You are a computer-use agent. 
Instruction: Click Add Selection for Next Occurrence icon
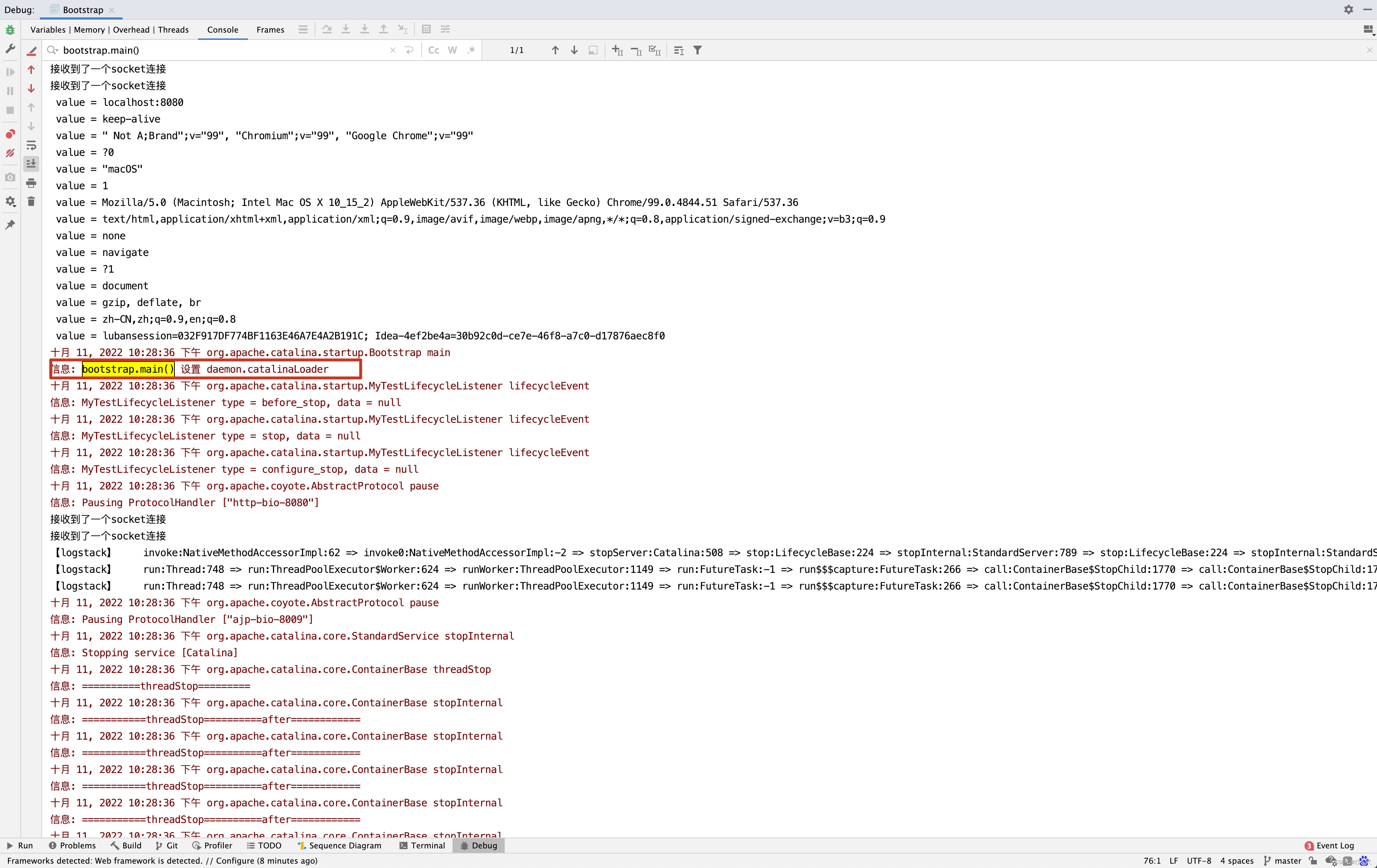617,50
